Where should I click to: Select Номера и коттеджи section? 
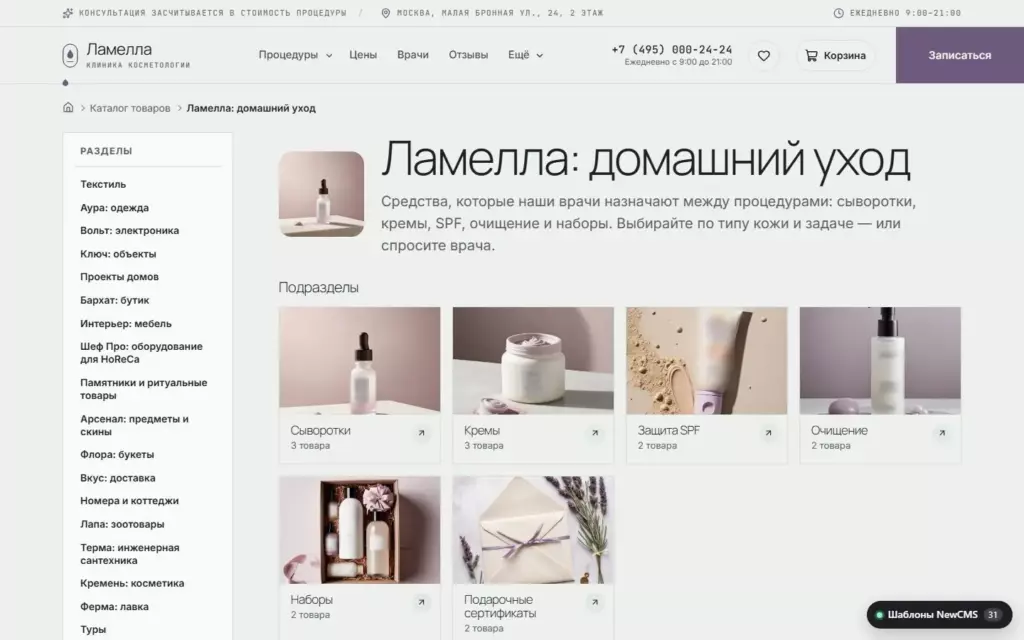tap(129, 501)
